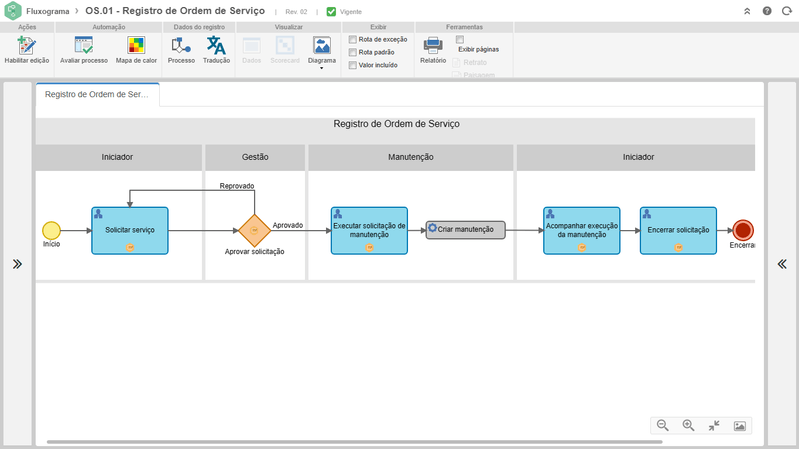
Task: Click the refresh icon at top right
Action: (x=787, y=11)
